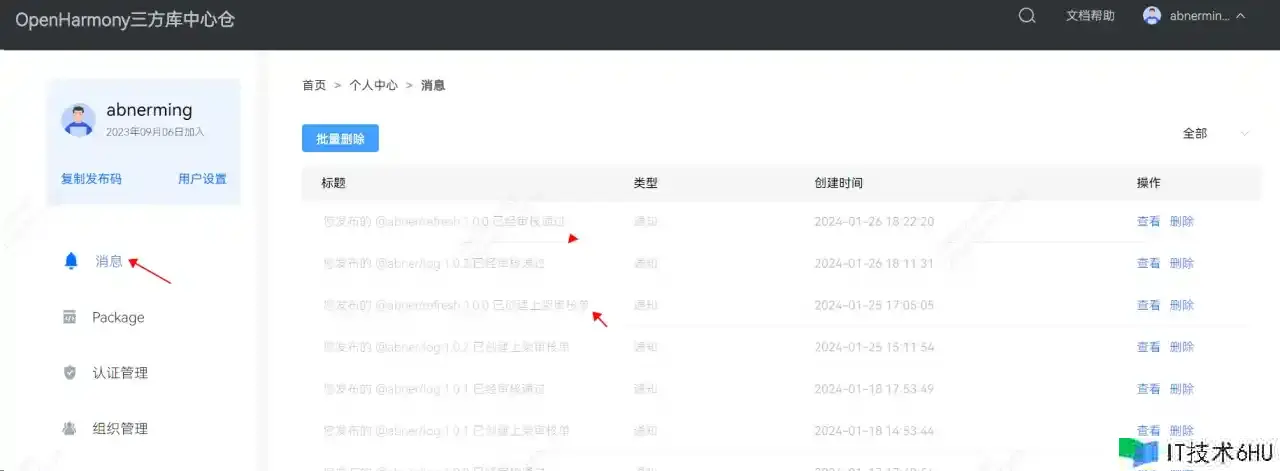View the 2024-01-25 17:05:05 message

click(1148, 306)
